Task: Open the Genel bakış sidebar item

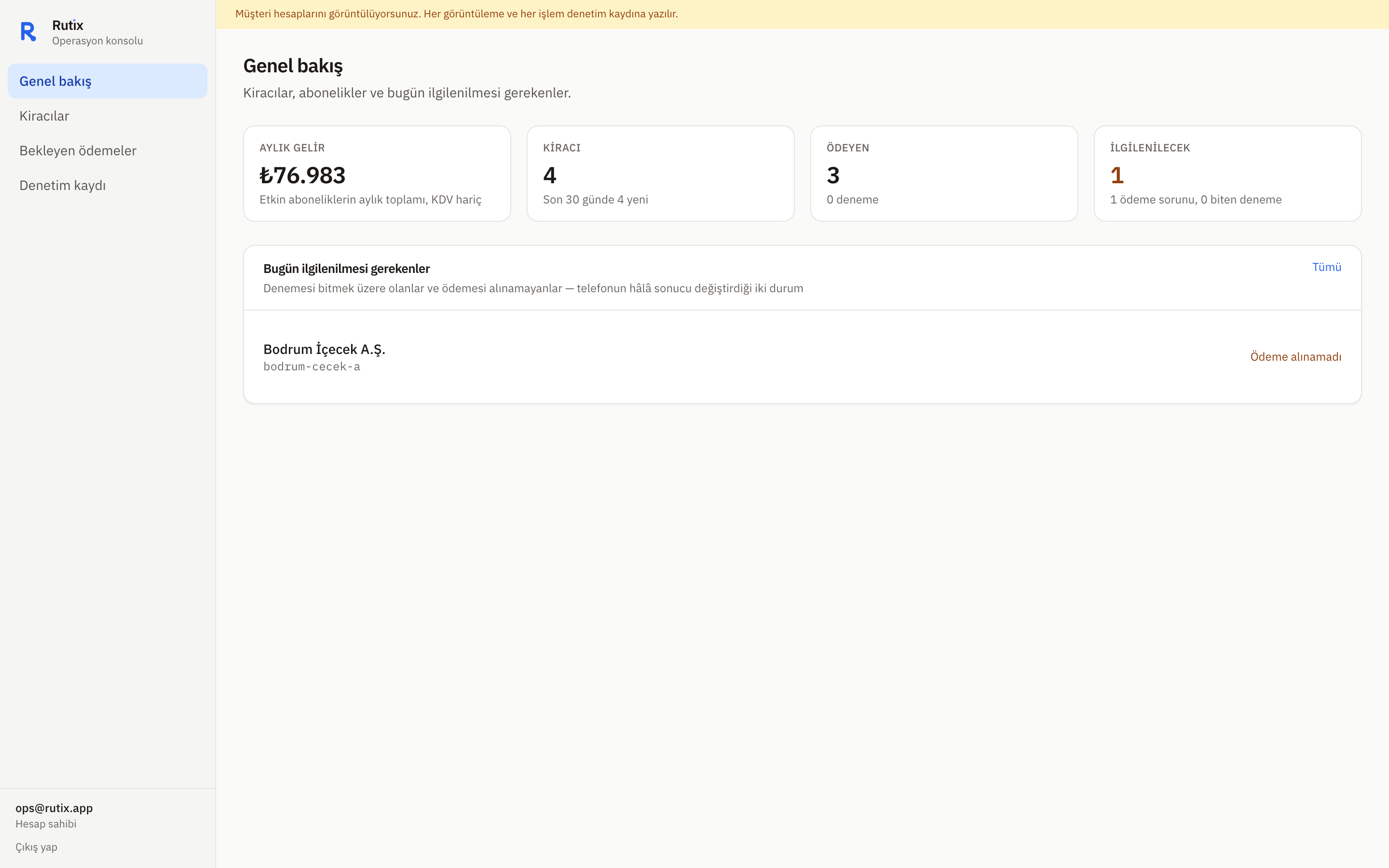Action: click(108, 81)
